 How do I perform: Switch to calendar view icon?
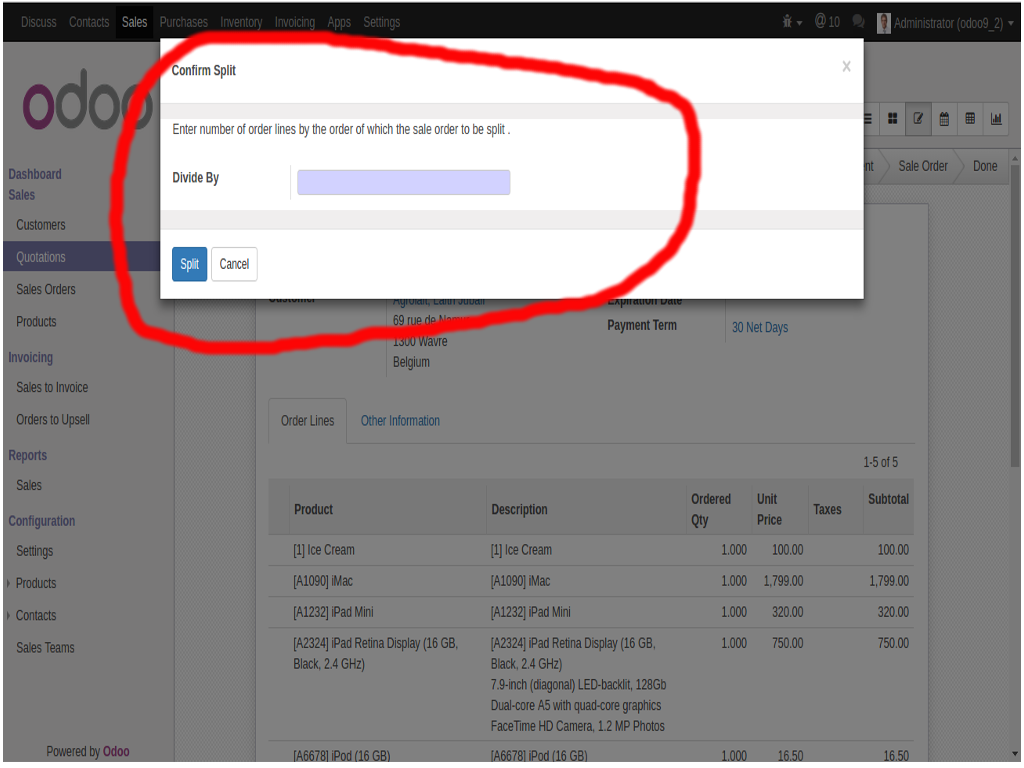click(x=944, y=119)
